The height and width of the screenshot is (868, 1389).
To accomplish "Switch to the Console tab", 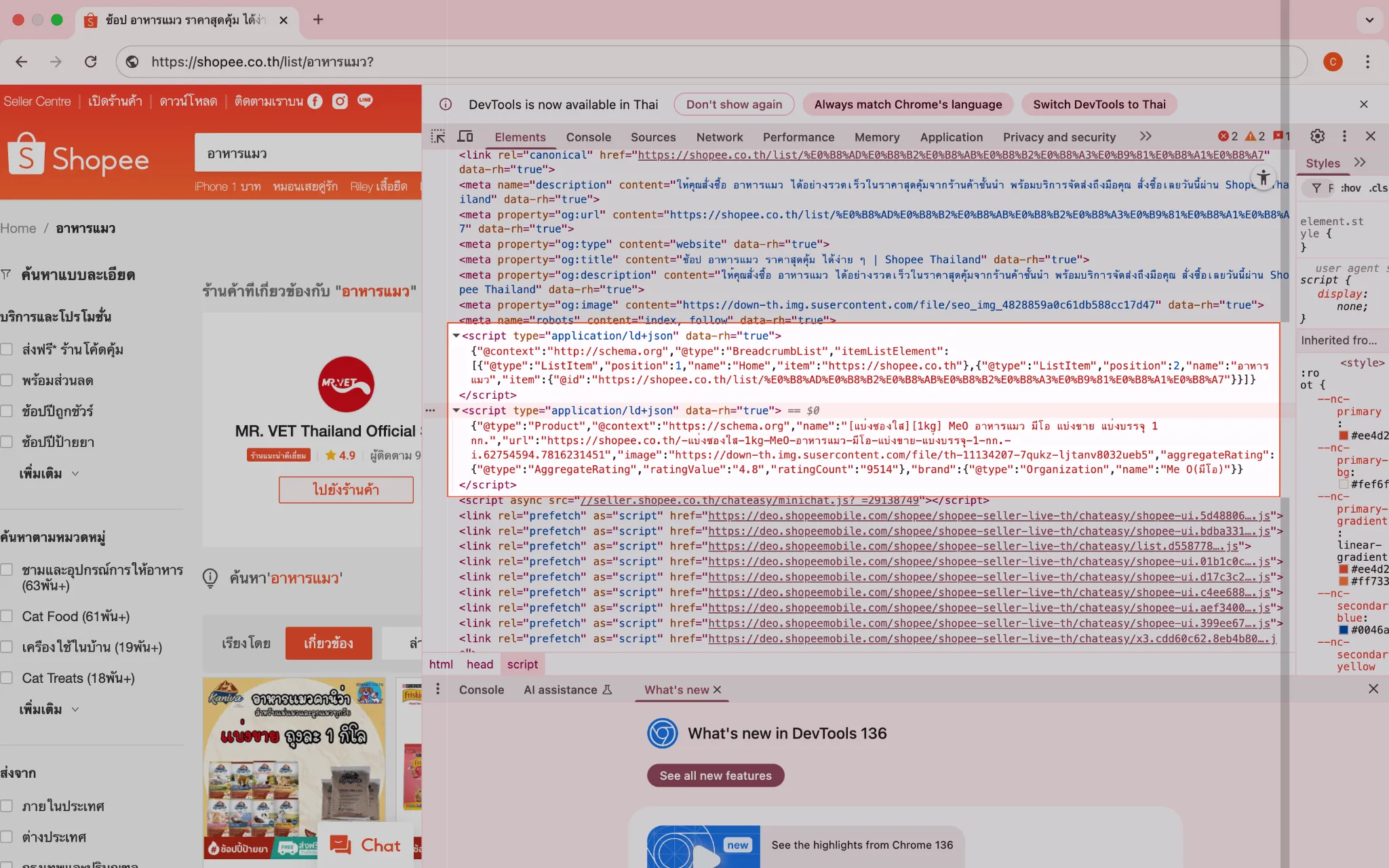I will click(588, 137).
